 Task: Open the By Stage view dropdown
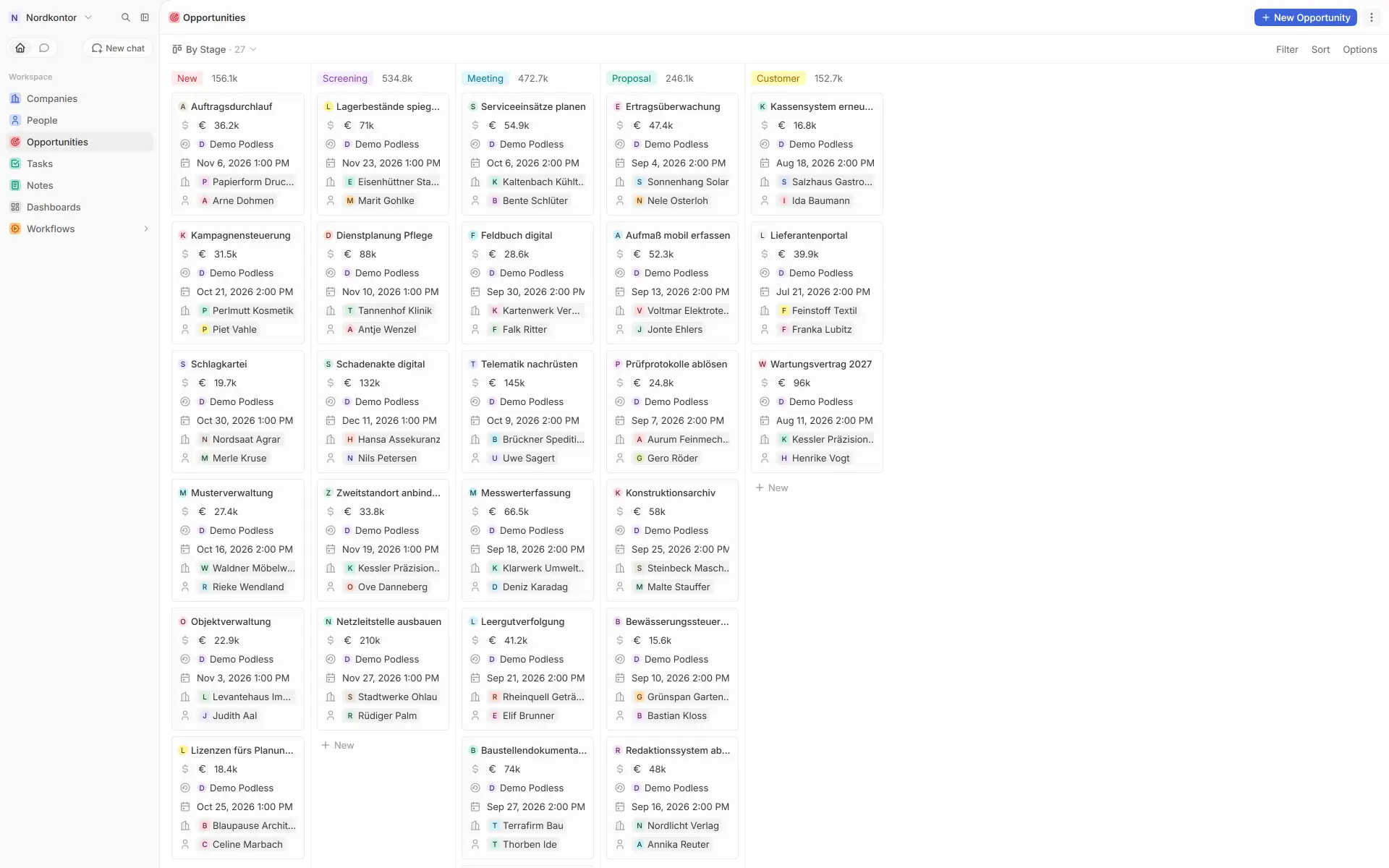[214, 49]
